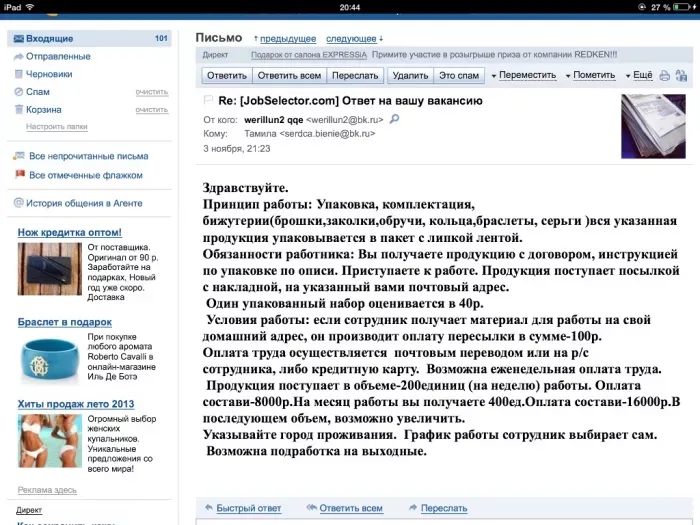
Task: Open the Отправленные sent folder
Action: [x=58, y=56]
